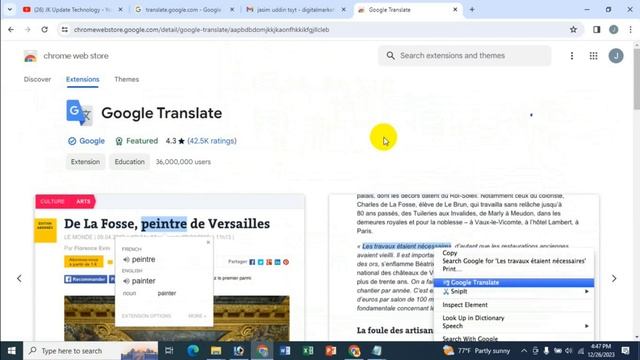The image size is (640, 360).
Task: Open the Google apps grid
Action: tap(593, 56)
